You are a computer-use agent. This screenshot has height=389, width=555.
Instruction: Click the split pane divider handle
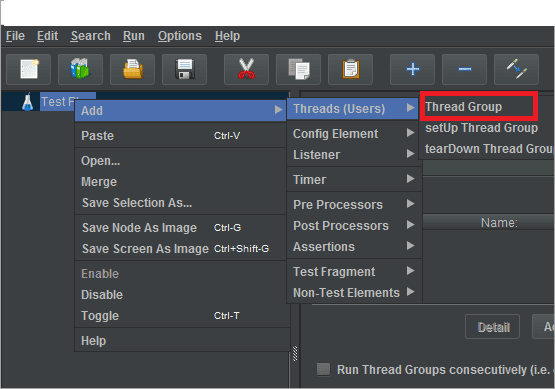click(295, 353)
